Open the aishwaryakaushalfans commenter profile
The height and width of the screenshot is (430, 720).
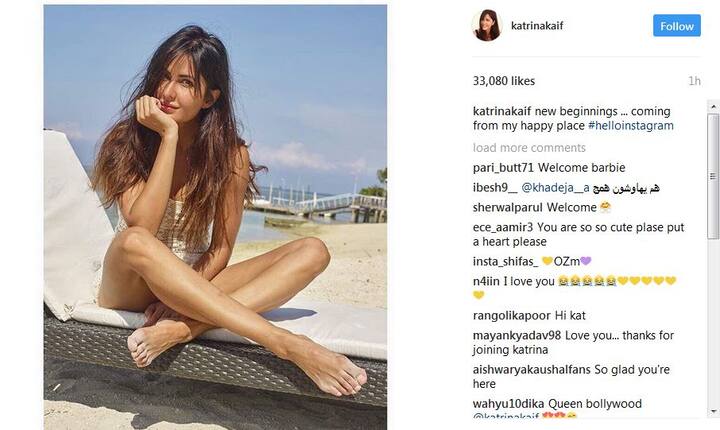pyautogui.click(x=532, y=370)
